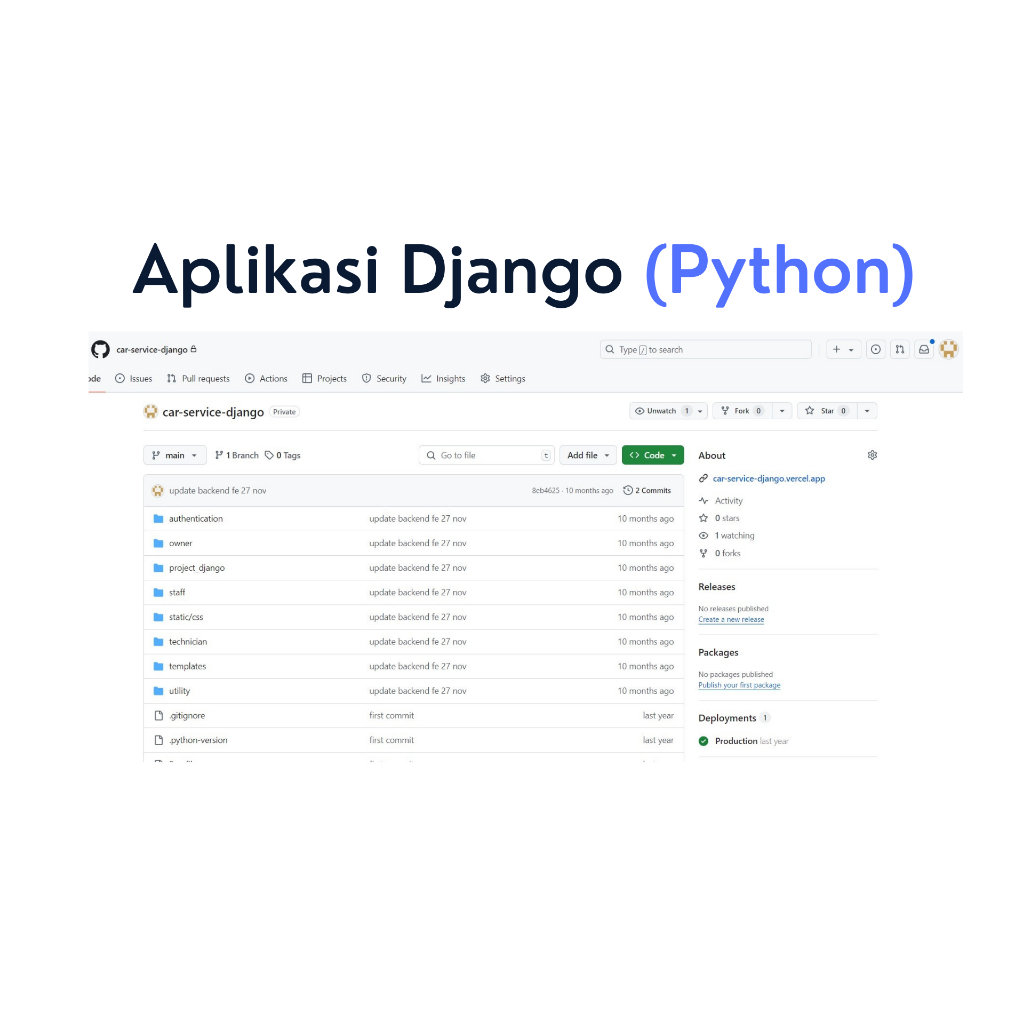The width and height of the screenshot is (1024, 1024).
Task: Click the 1 watching text
Action: tap(734, 536)
